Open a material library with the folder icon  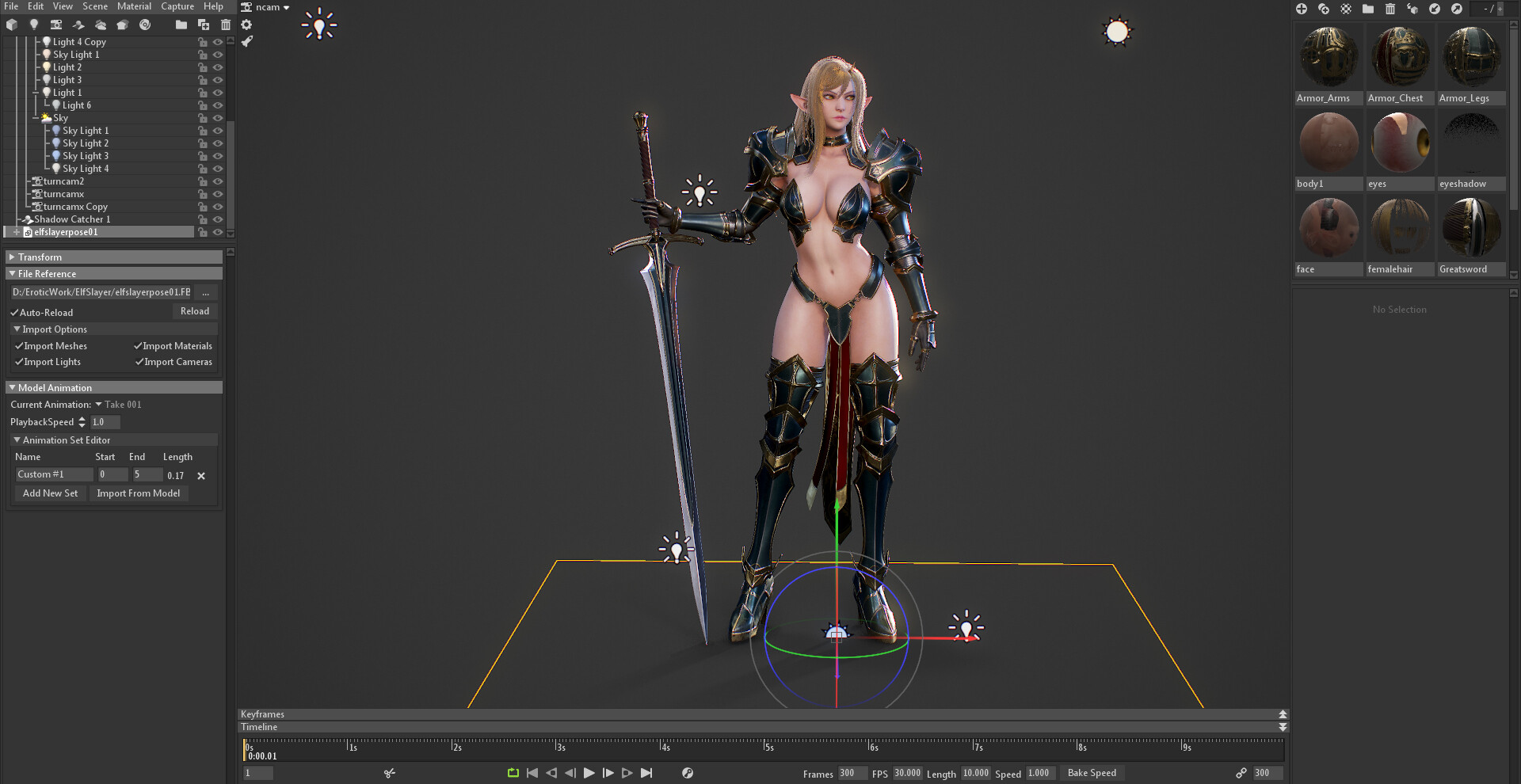1367,9
